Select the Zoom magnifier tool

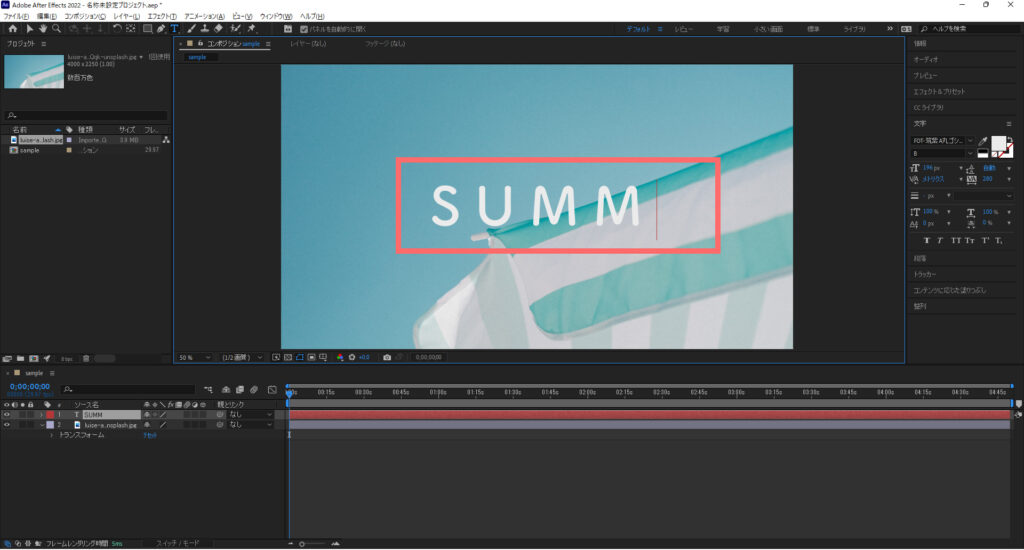(x=58, y=29)
